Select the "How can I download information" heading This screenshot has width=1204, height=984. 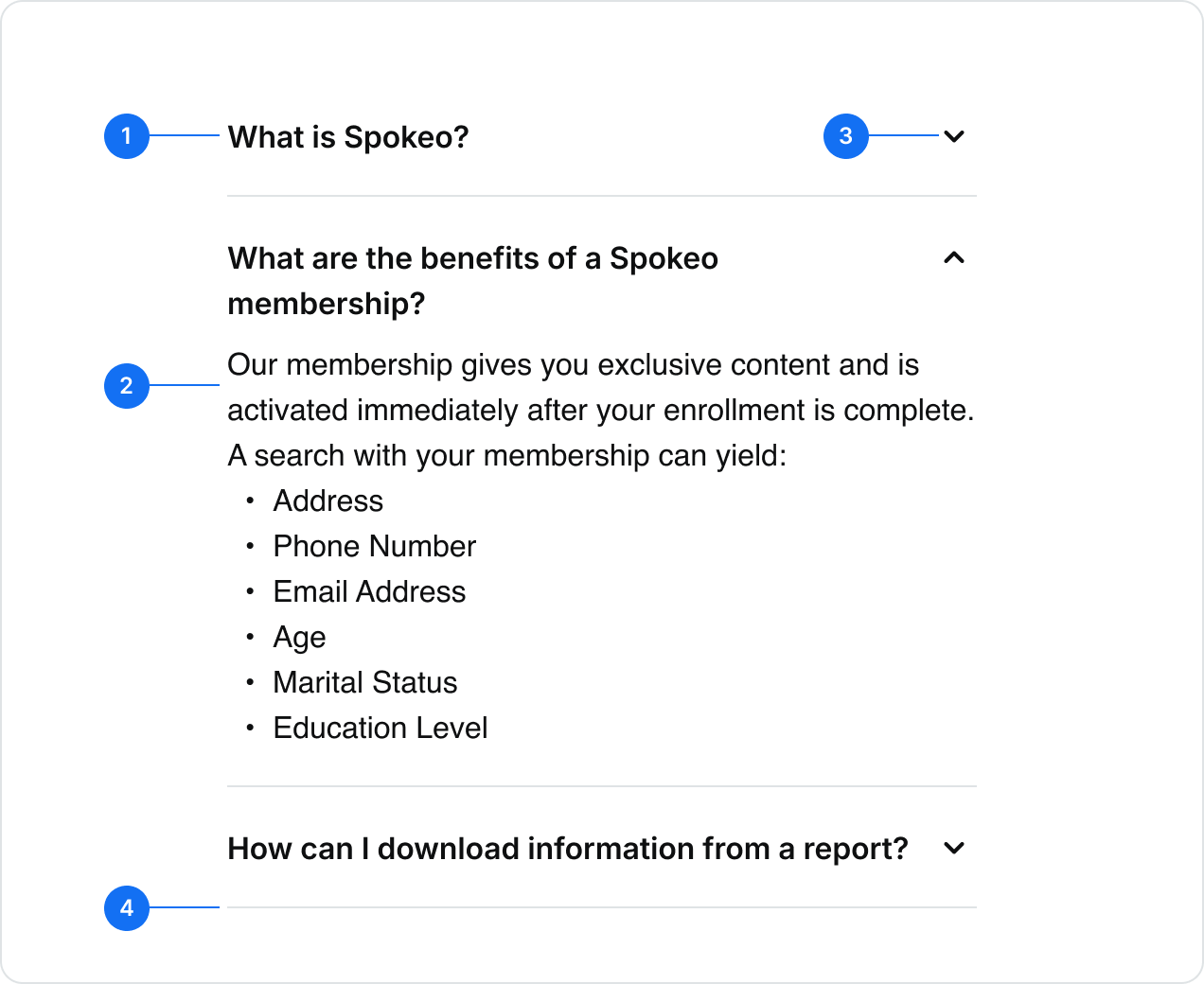pyautogui.click(x=567, y=849)
